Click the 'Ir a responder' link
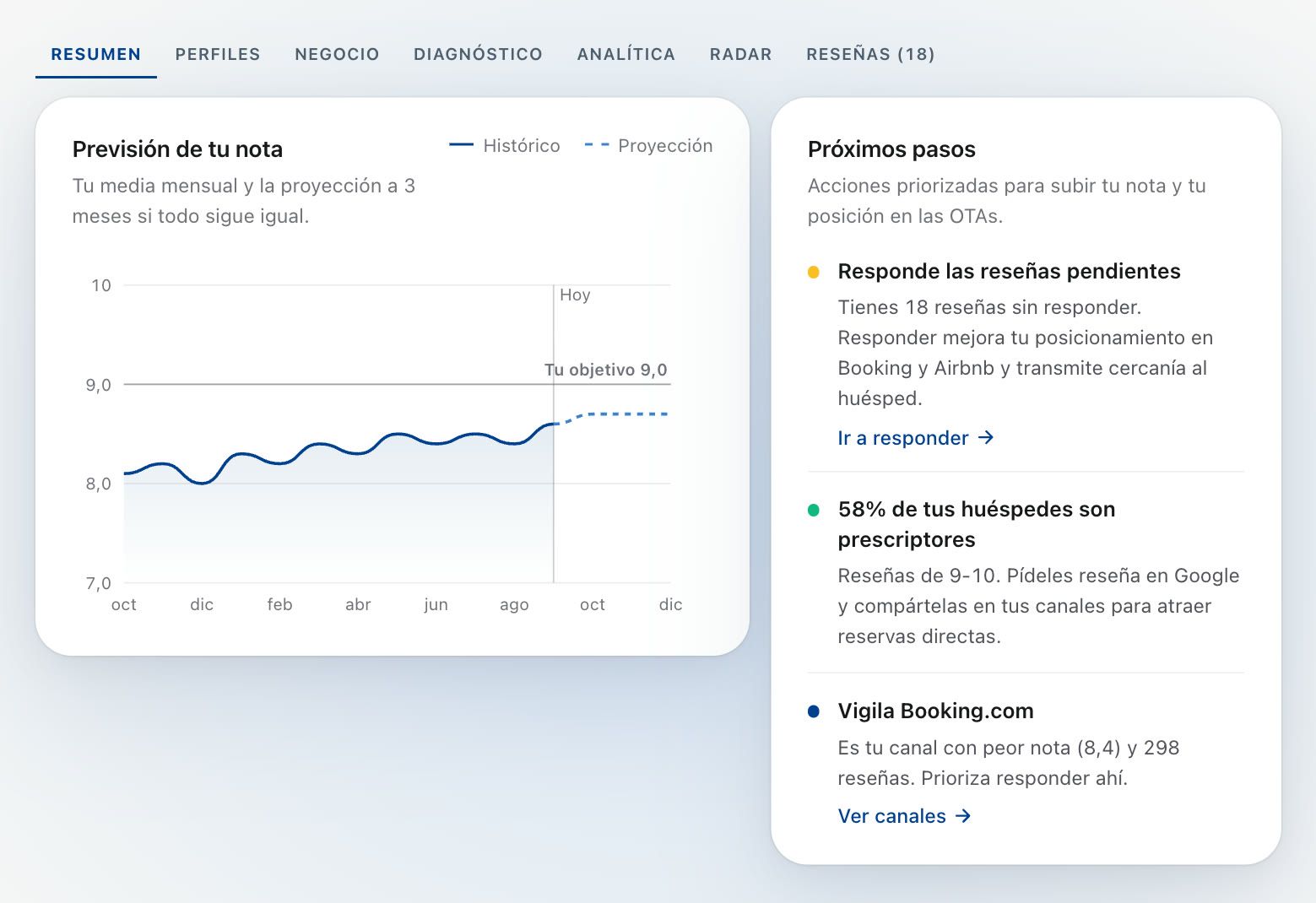 pos(916,438)
